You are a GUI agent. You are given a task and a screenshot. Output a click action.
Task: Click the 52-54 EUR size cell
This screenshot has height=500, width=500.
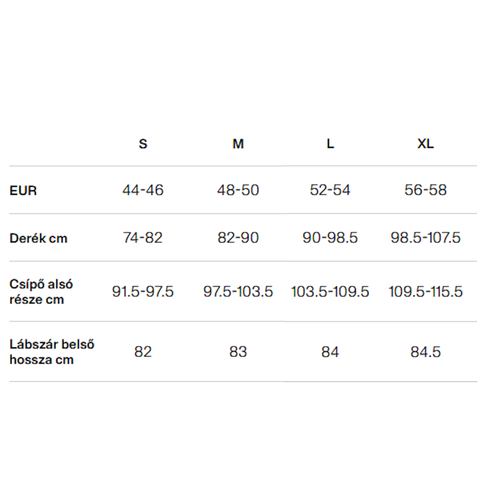pos(330,190)
